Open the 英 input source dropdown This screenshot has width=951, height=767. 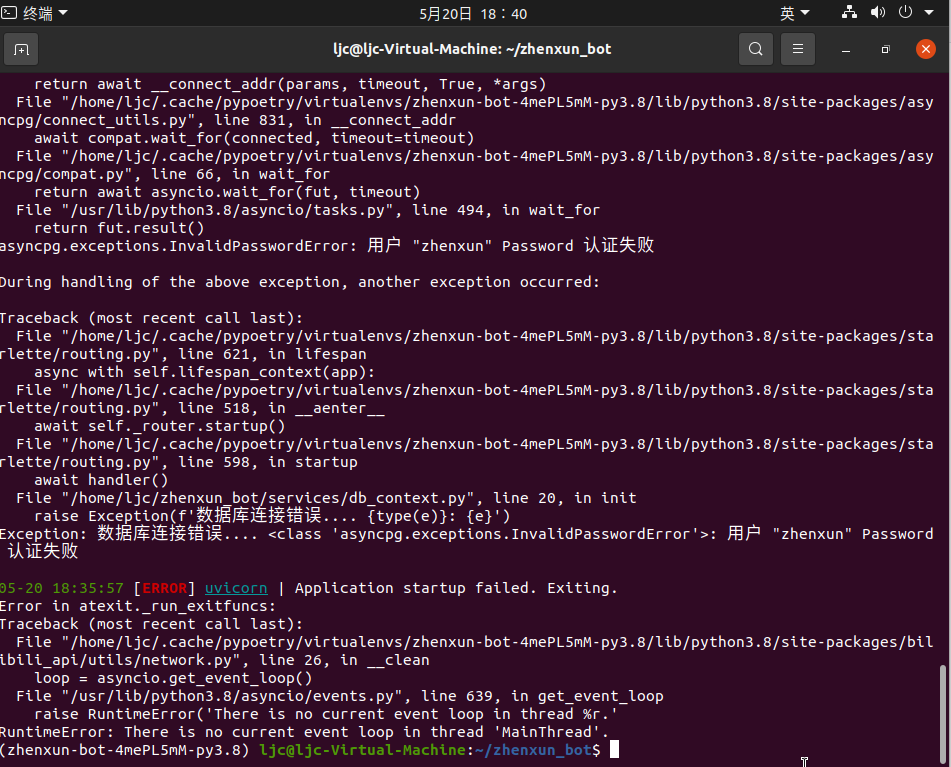click(790, 13)
